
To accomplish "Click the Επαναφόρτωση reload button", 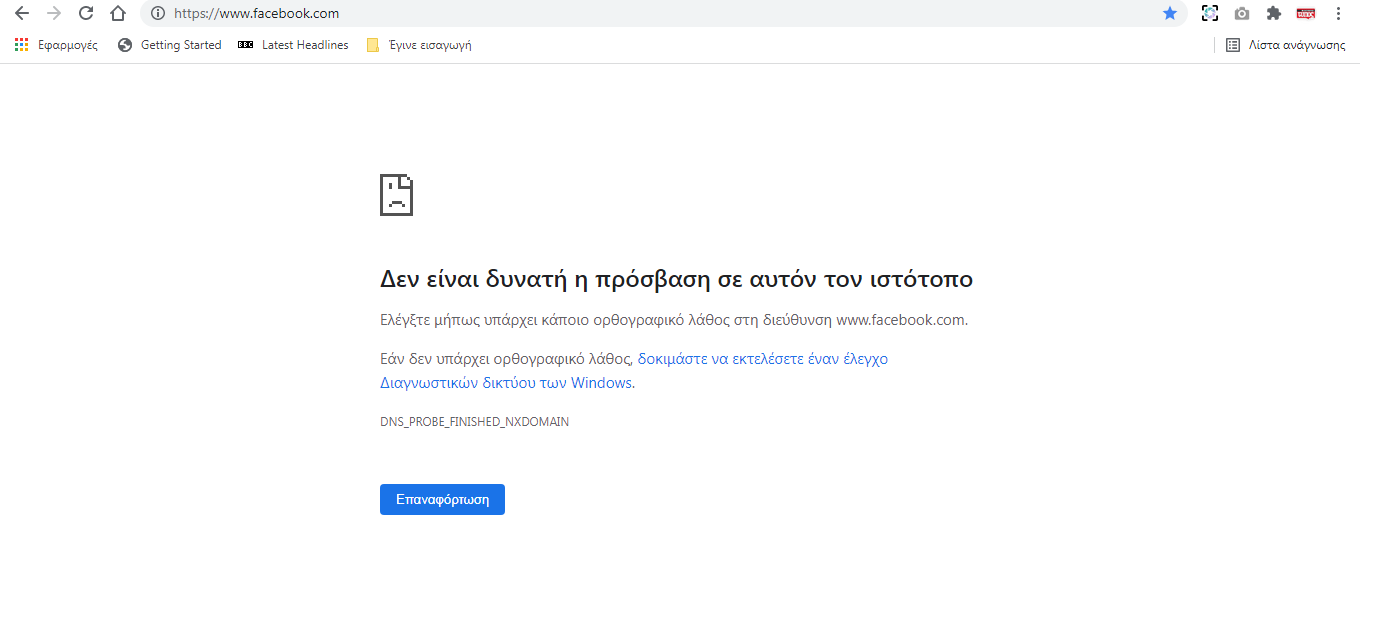I will pyautogui.click(x=442, y=499).
